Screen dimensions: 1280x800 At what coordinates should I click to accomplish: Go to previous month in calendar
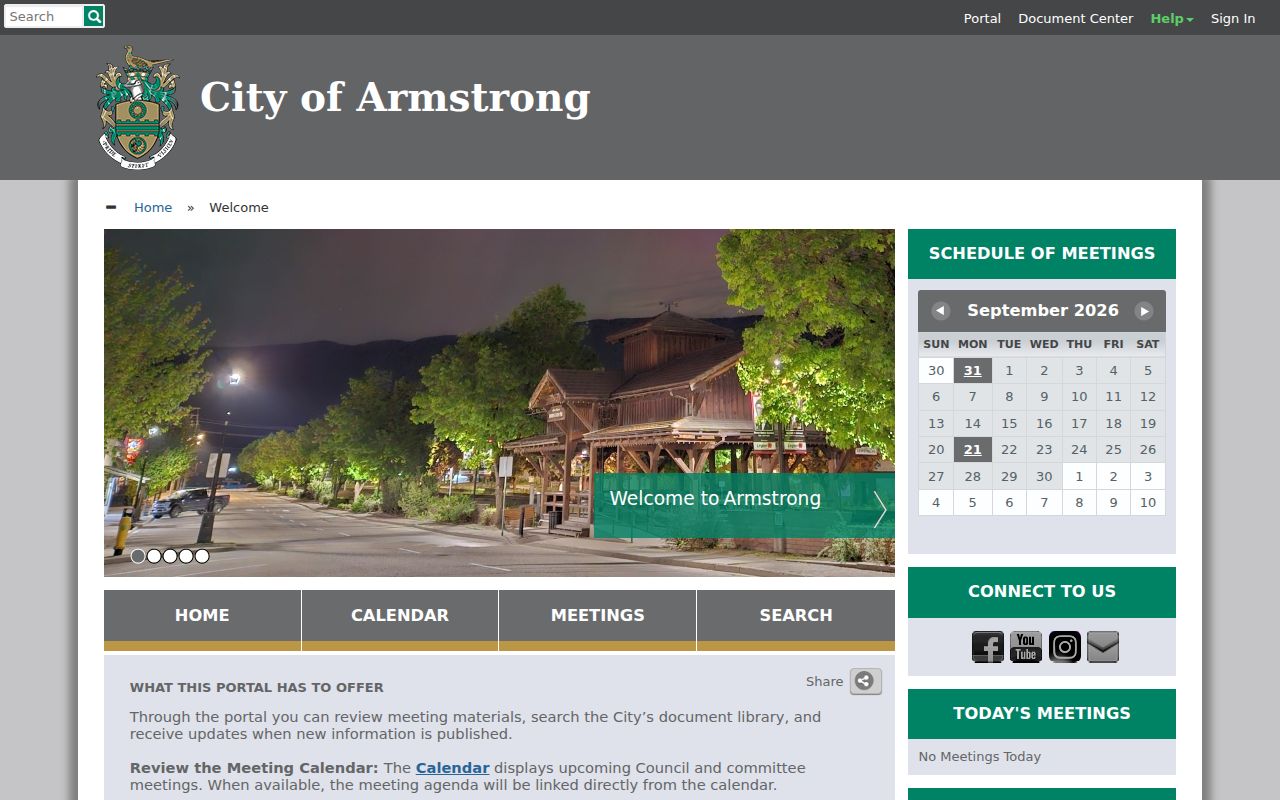(940, 311)
